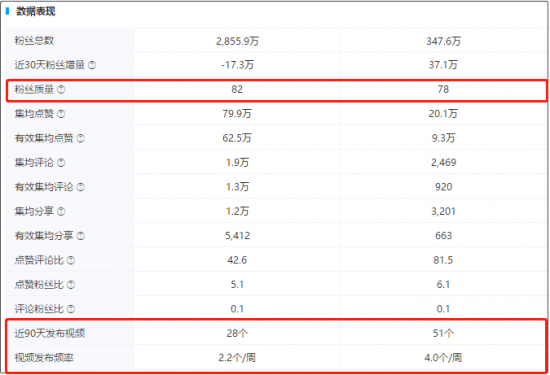Image resolution: width=550 pixels, height=375 pixels.
Task: Click the fan quality value 78
Action: [443, 89]
